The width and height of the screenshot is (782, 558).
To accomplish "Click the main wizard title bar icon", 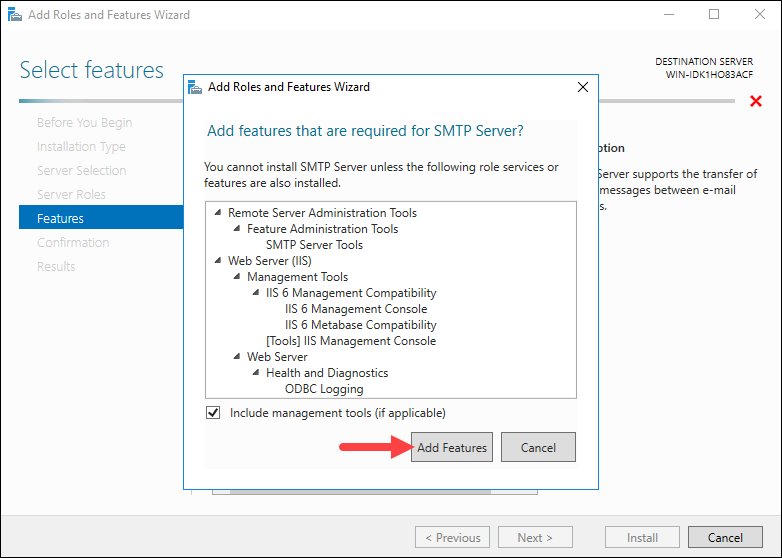I will [15, 14].
